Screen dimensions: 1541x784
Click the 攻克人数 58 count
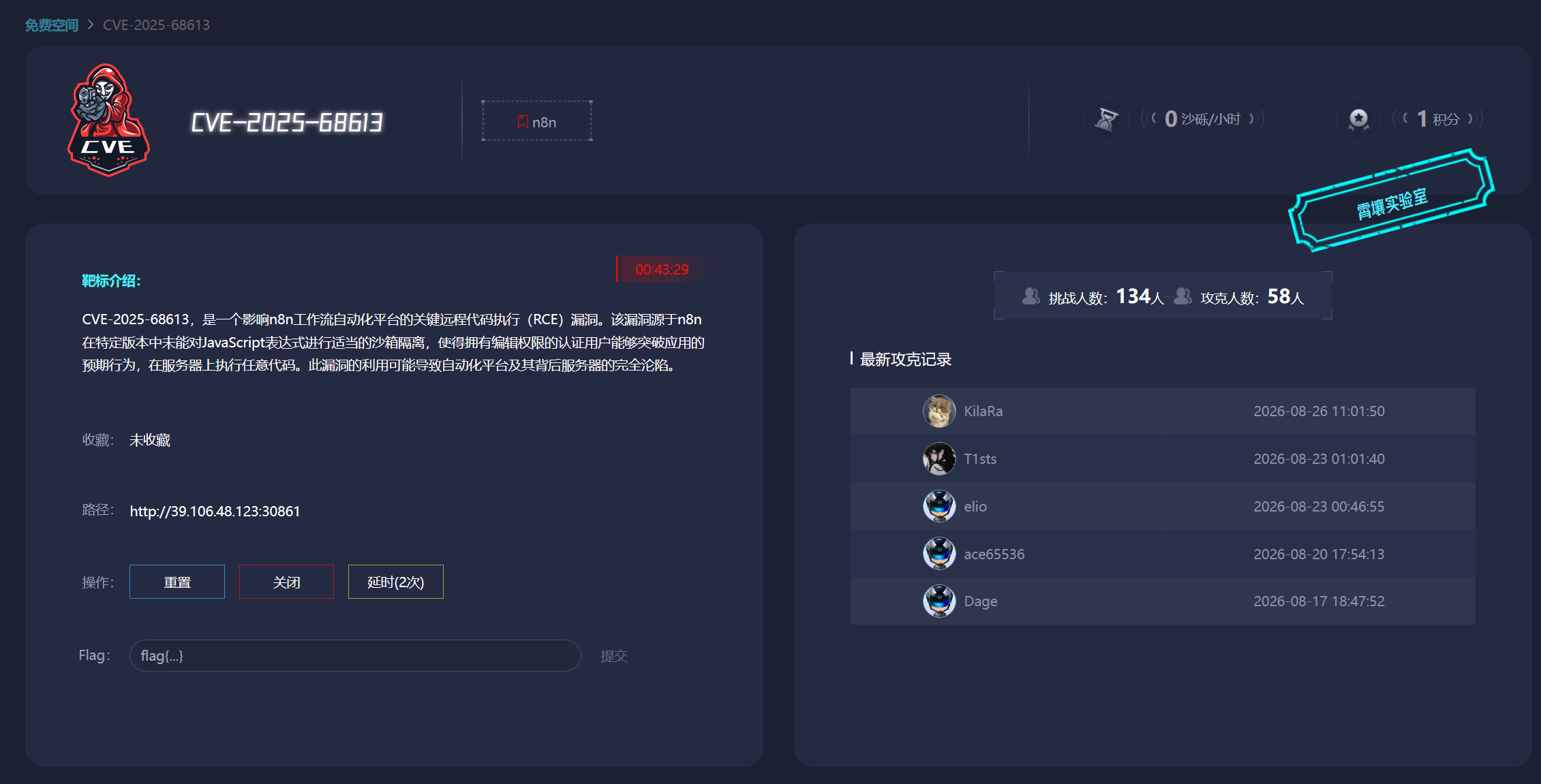(1252, 297)
